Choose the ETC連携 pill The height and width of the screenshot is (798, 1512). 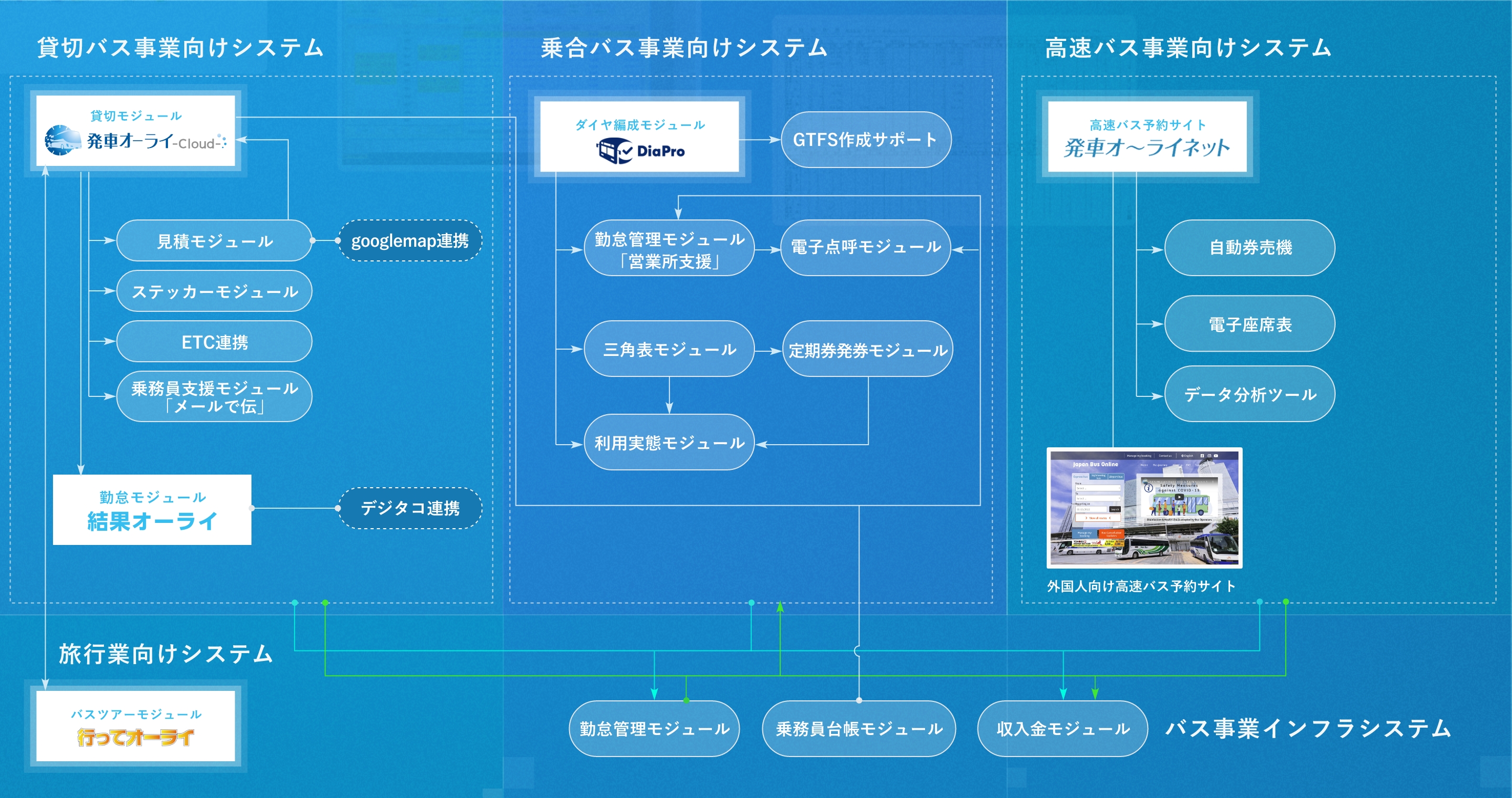[214, 341]
